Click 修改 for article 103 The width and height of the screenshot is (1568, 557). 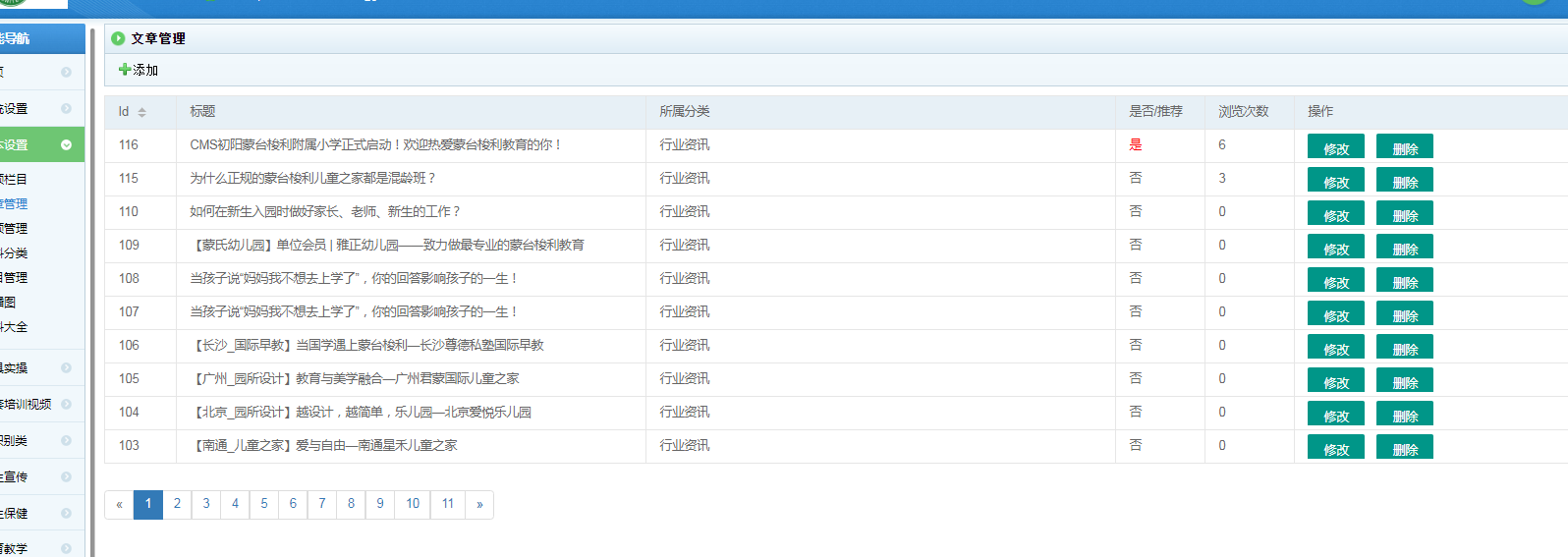[x=1336, y=447]
